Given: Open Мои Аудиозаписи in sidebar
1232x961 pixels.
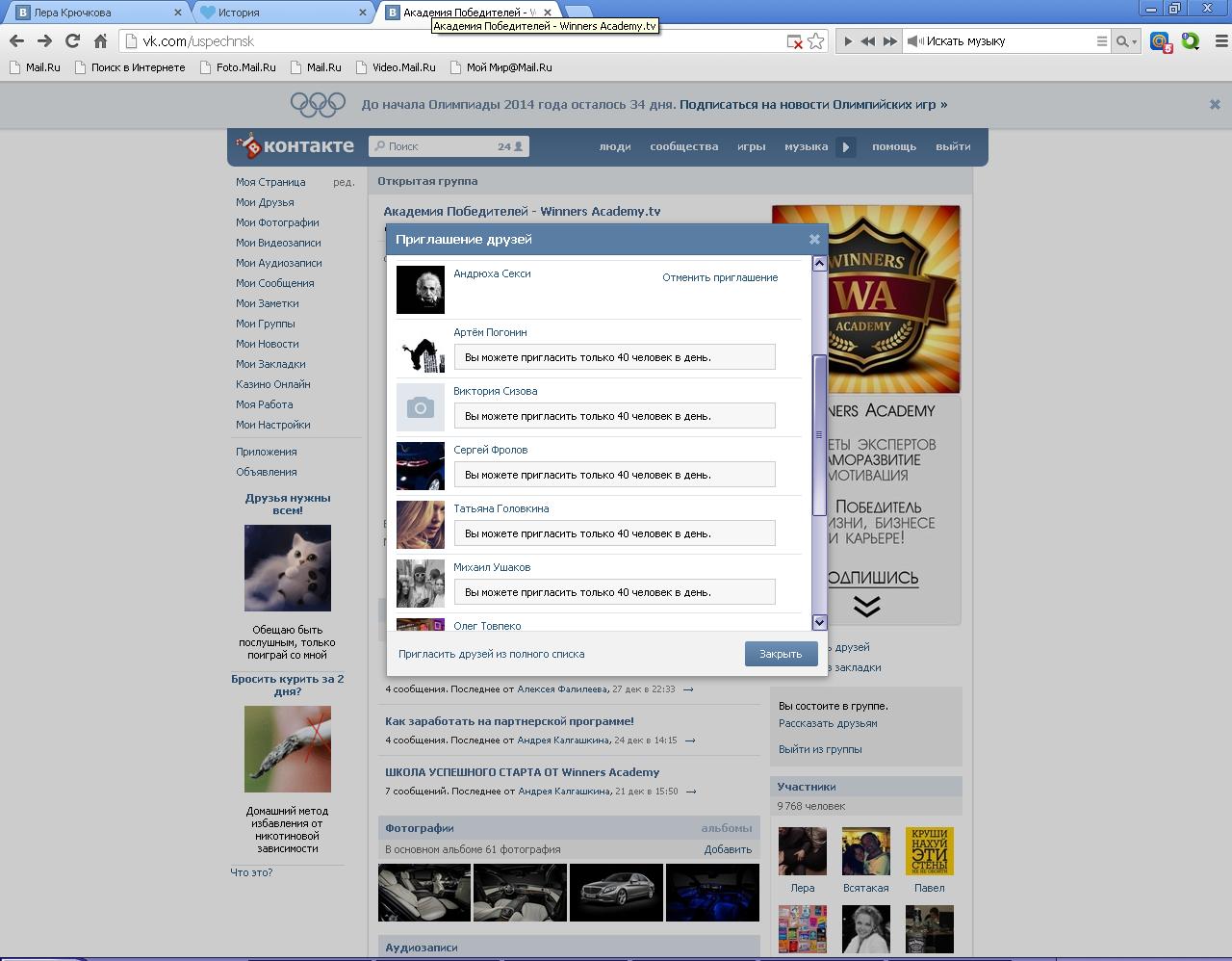Looking at the screenshot, I should coord(279,263).
